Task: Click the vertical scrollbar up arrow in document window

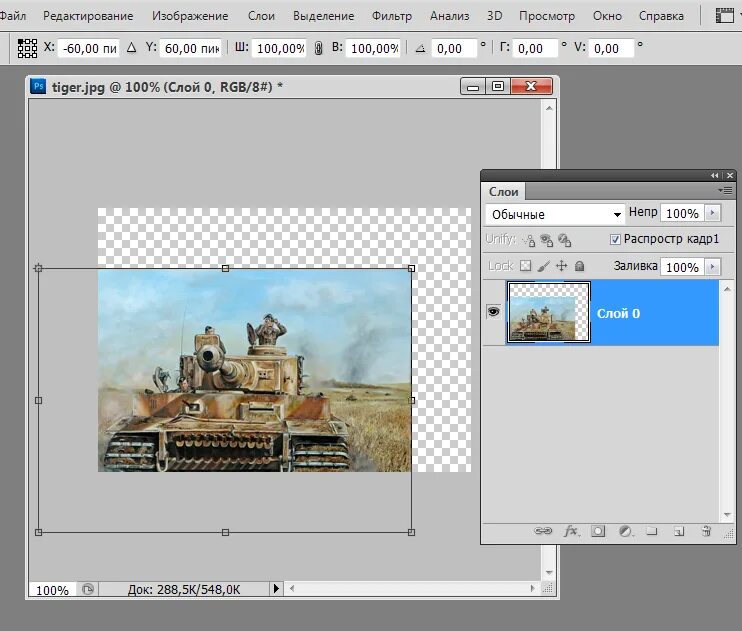Action: click(549, 108)
